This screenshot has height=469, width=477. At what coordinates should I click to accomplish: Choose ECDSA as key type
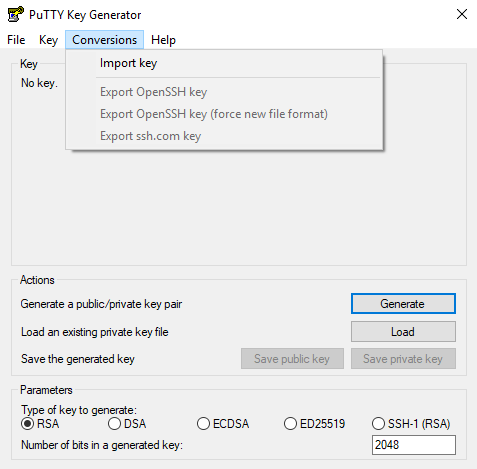(203, 424)
